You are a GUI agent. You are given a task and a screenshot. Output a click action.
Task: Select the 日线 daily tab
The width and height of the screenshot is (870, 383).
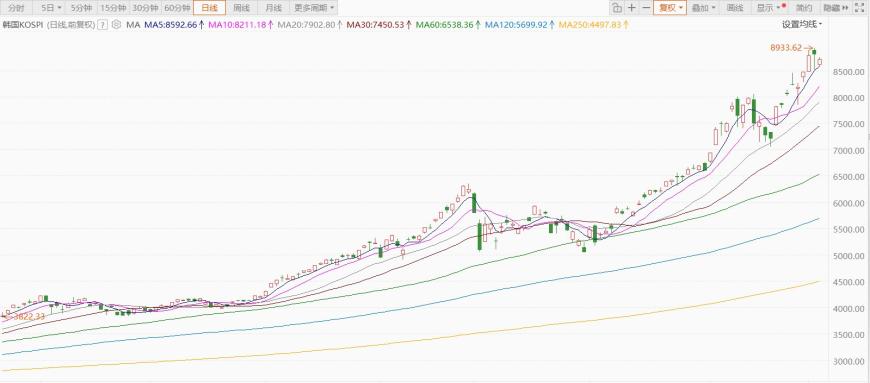[210, 8]
